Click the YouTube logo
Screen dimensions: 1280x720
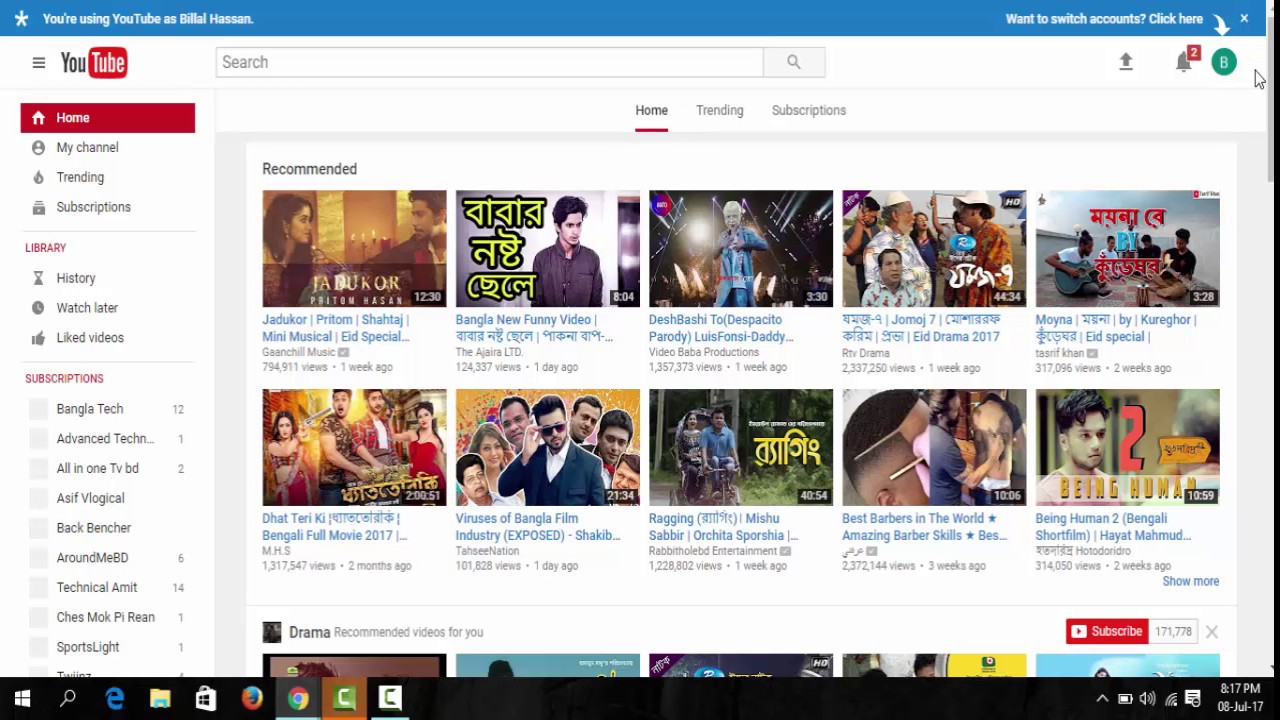92,62
